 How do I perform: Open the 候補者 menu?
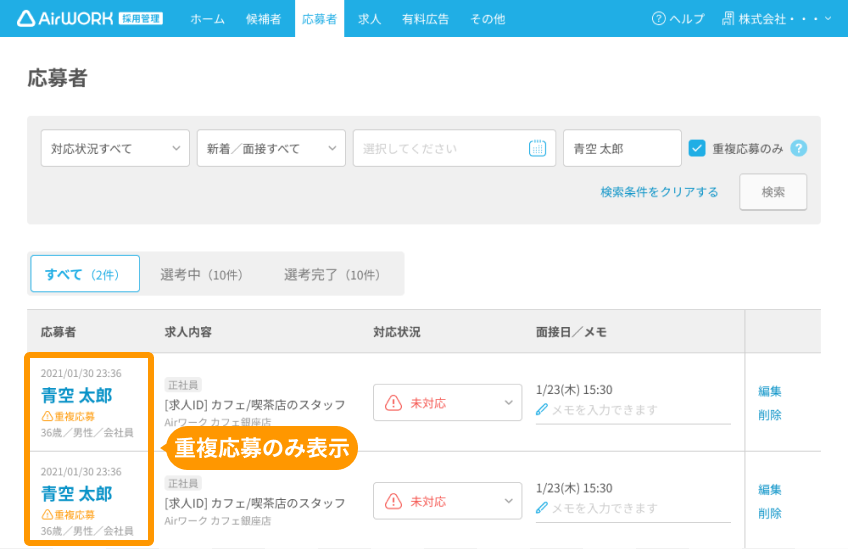tap(263, 19)
